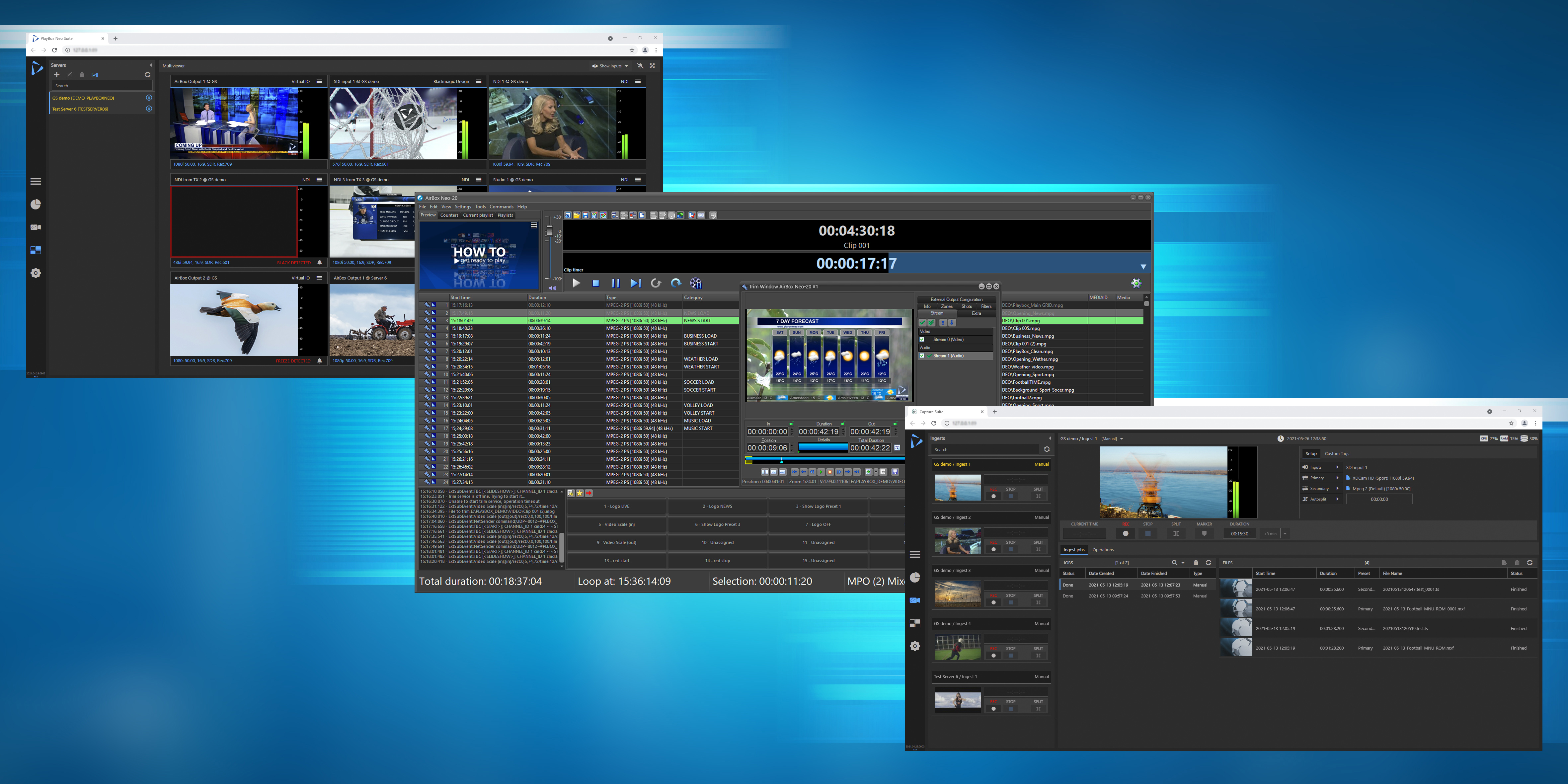Open the Zones tab in External Output Configuration

(947, 306)
